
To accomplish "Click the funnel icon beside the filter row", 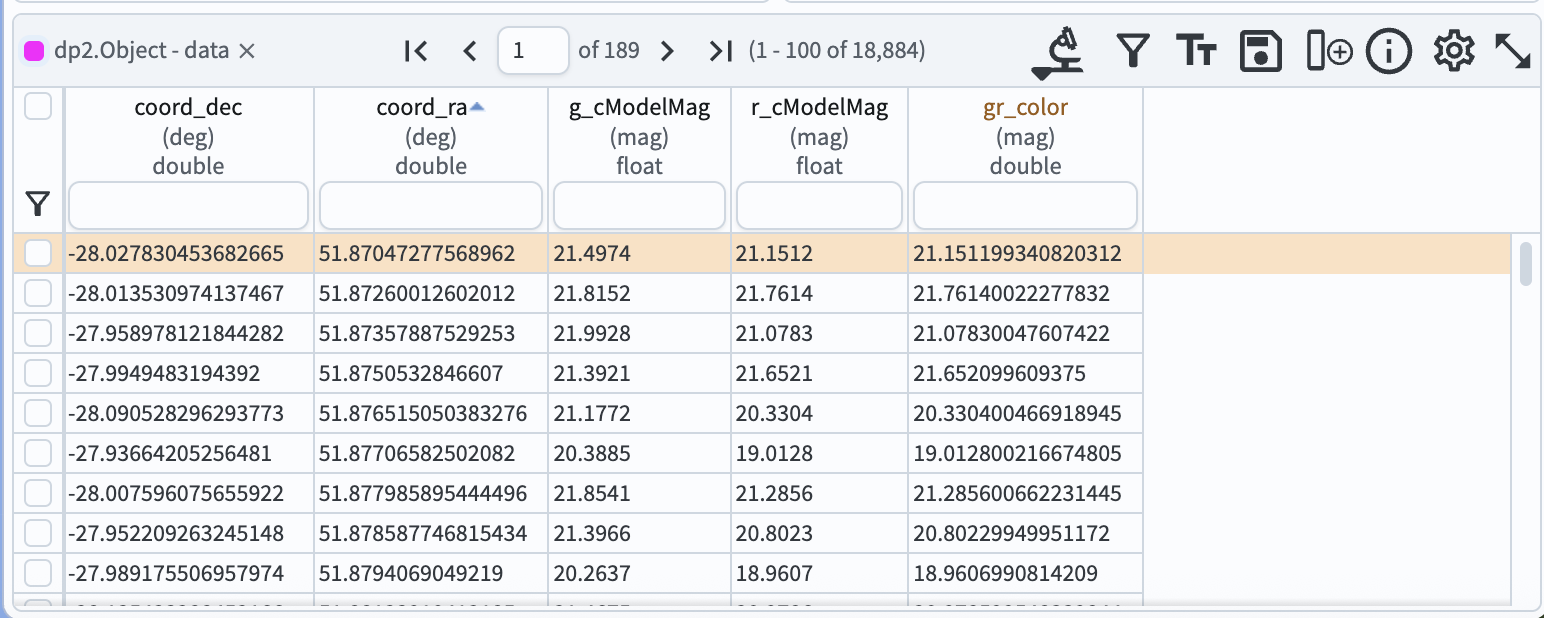I will point(37,205).
